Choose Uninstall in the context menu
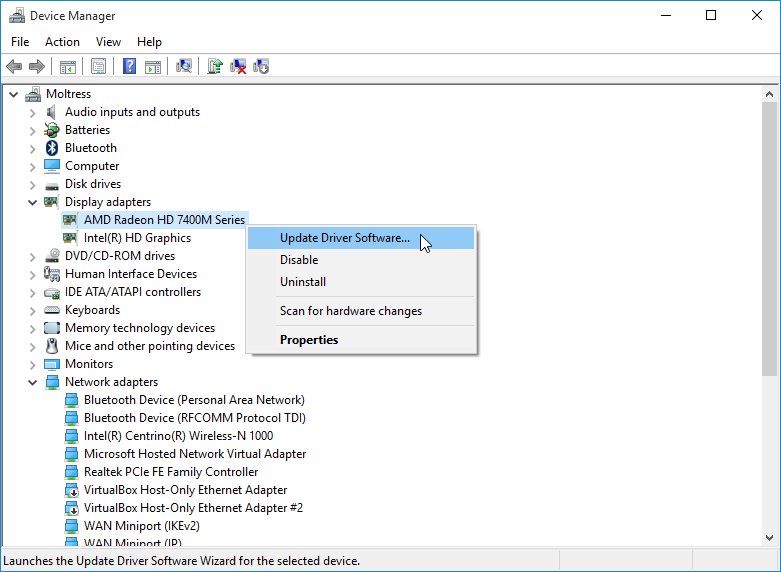This screenshot has height=572, width=781. click(361, 282)
